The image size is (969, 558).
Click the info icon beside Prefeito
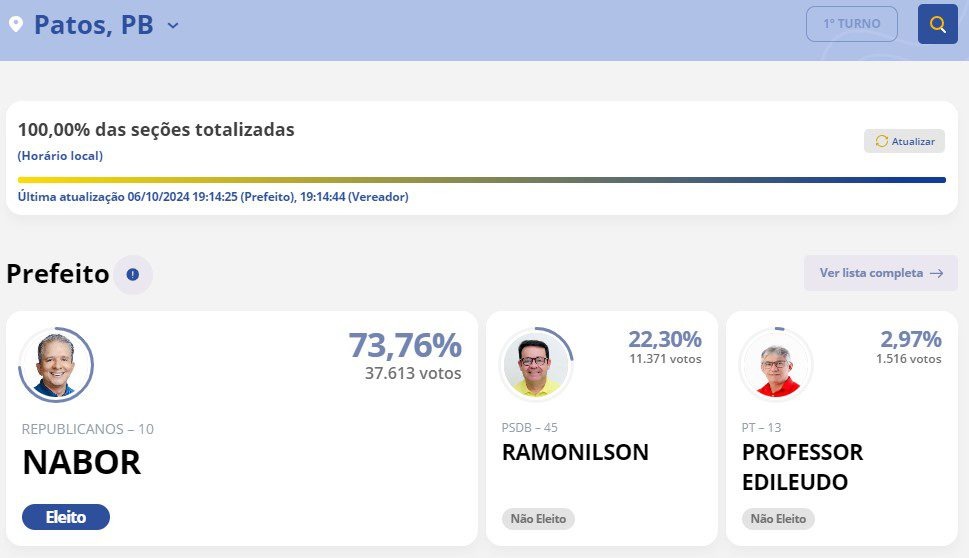click(x=133, y=274)
